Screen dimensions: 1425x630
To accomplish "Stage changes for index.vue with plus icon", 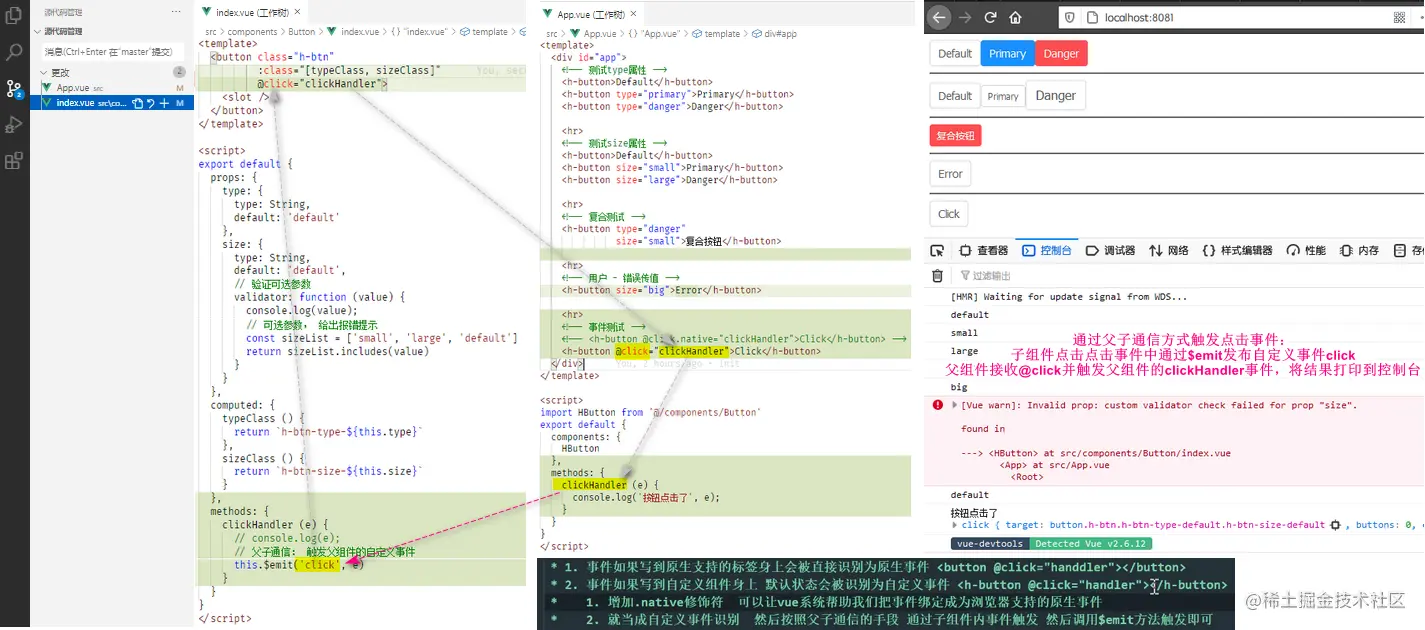I will [x=164, y=103].
